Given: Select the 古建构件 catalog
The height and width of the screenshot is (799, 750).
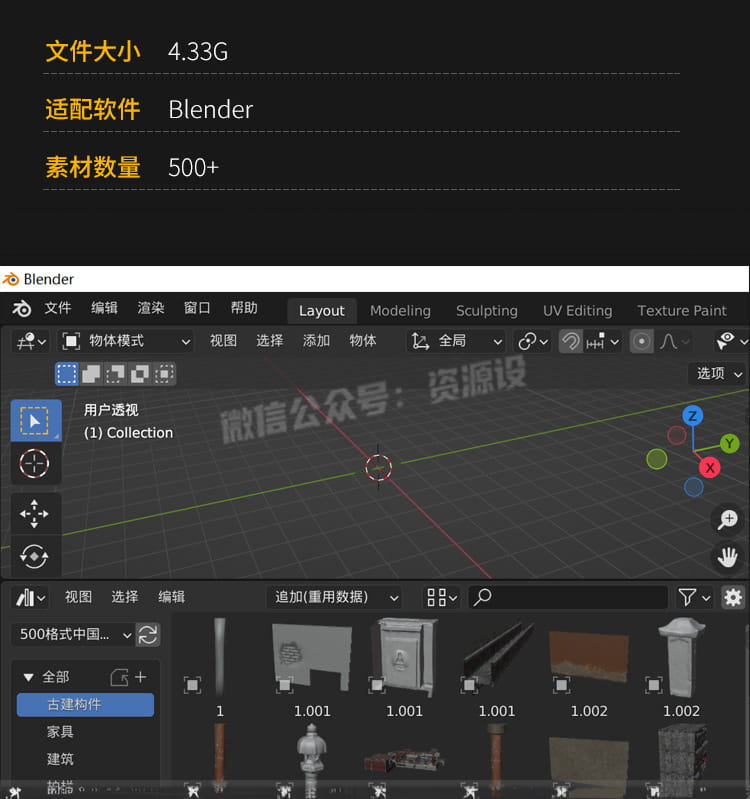Looking at the screenshot, I should coord(86,705).
